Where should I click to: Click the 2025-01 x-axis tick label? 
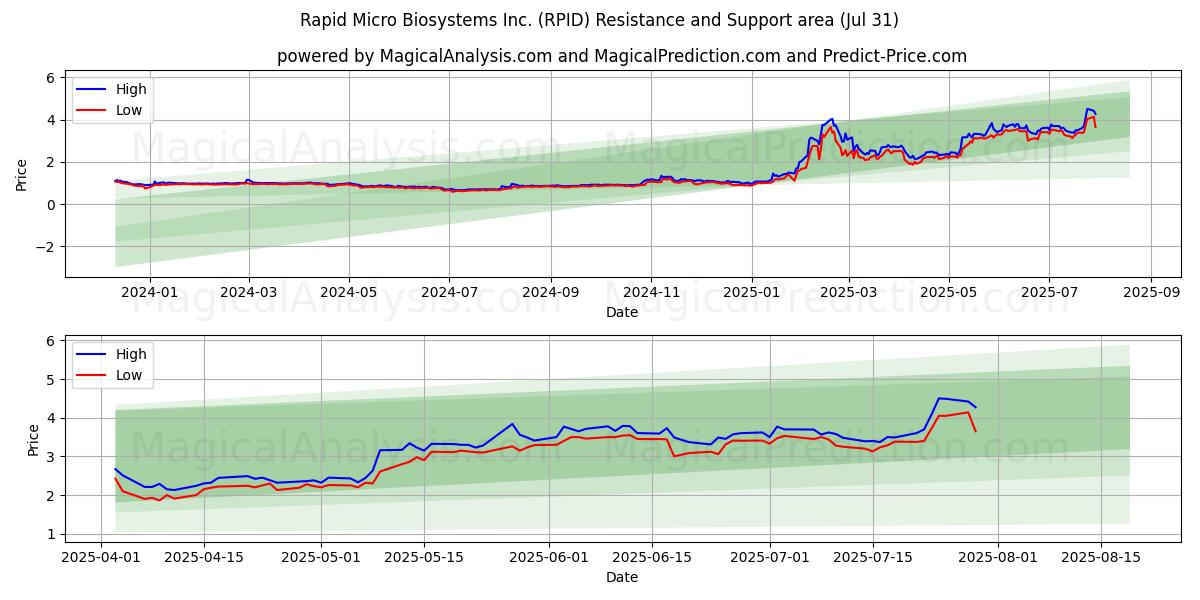click(x=752, y=292)
